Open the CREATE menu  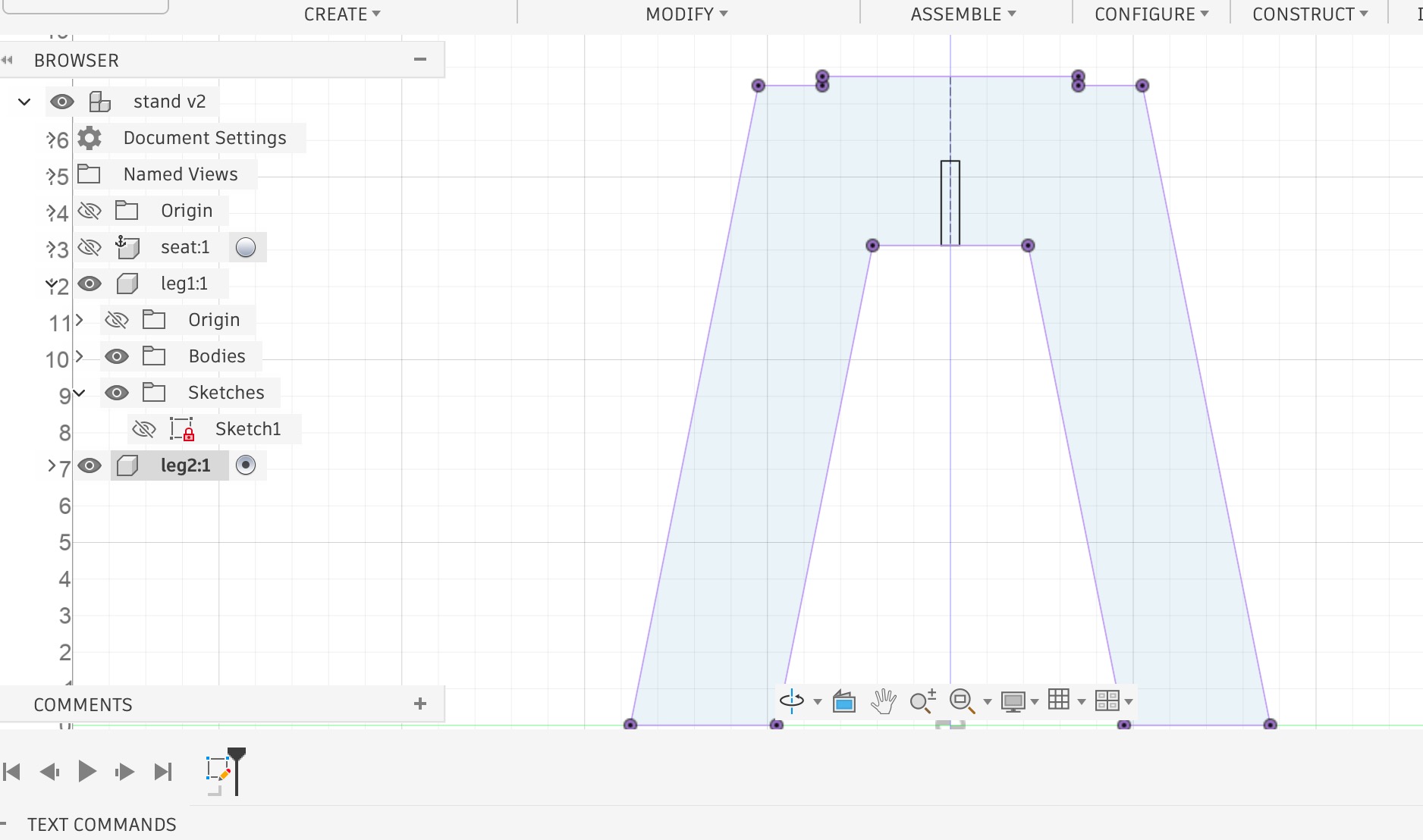point(342,14)
